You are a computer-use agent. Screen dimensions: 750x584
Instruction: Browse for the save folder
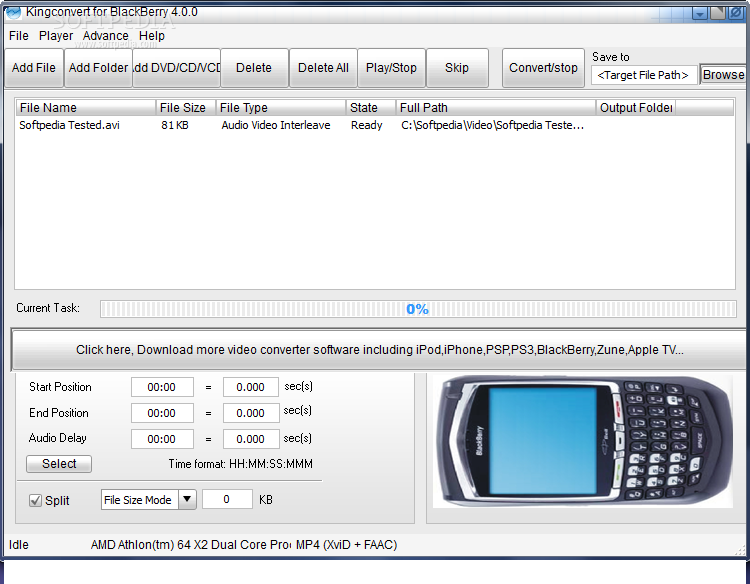tap(724, 75)
